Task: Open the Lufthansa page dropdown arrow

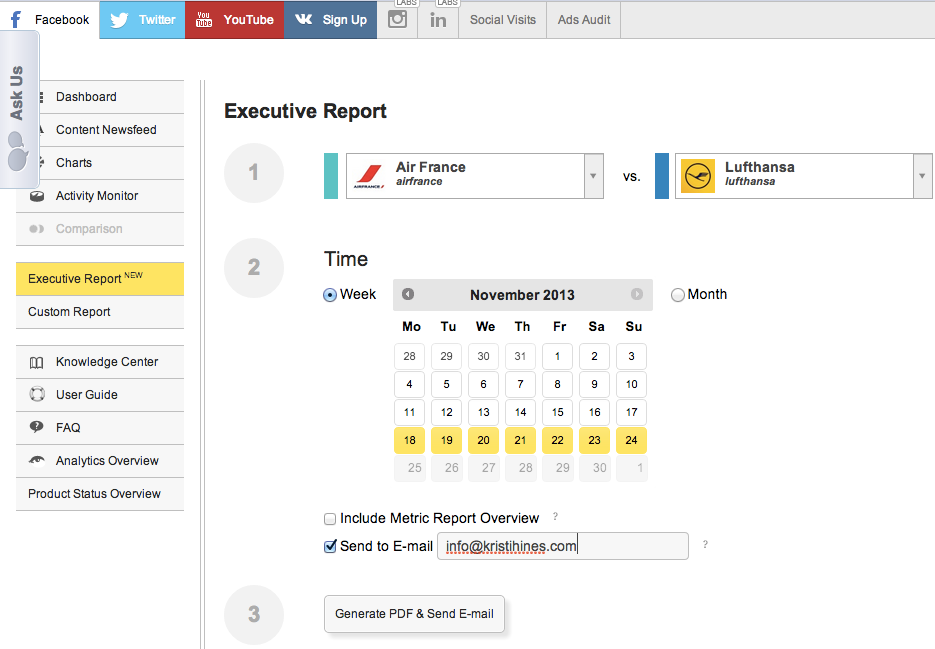Action: [x=922, y=176]
